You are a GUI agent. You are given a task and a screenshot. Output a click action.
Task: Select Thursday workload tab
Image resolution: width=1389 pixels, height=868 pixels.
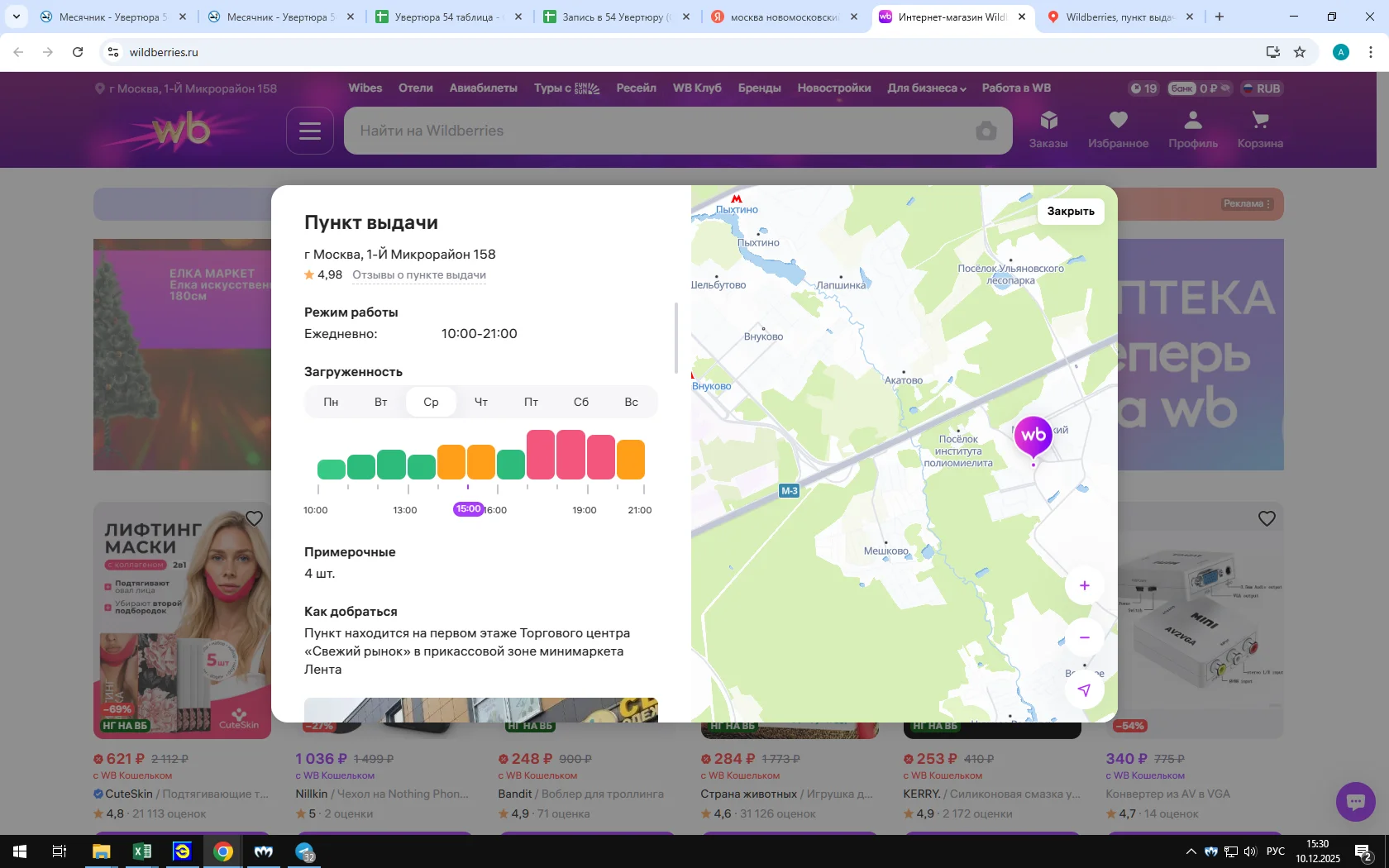coord(481,402)
